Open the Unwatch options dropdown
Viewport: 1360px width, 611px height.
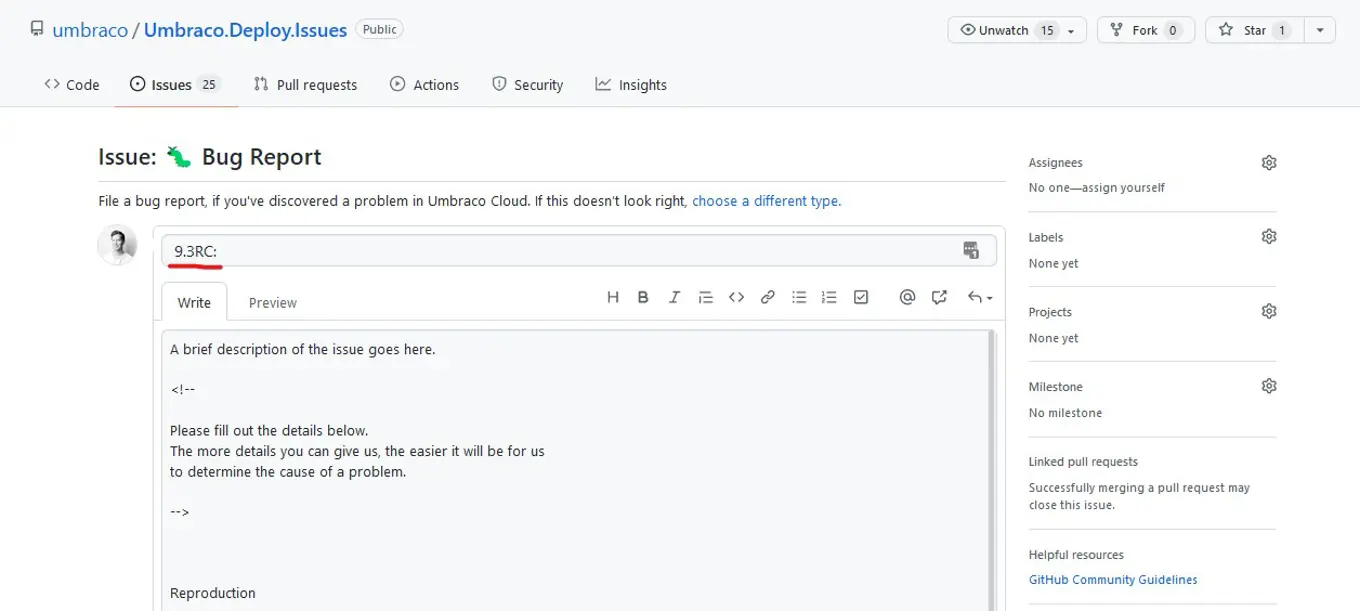(1073, 30)
